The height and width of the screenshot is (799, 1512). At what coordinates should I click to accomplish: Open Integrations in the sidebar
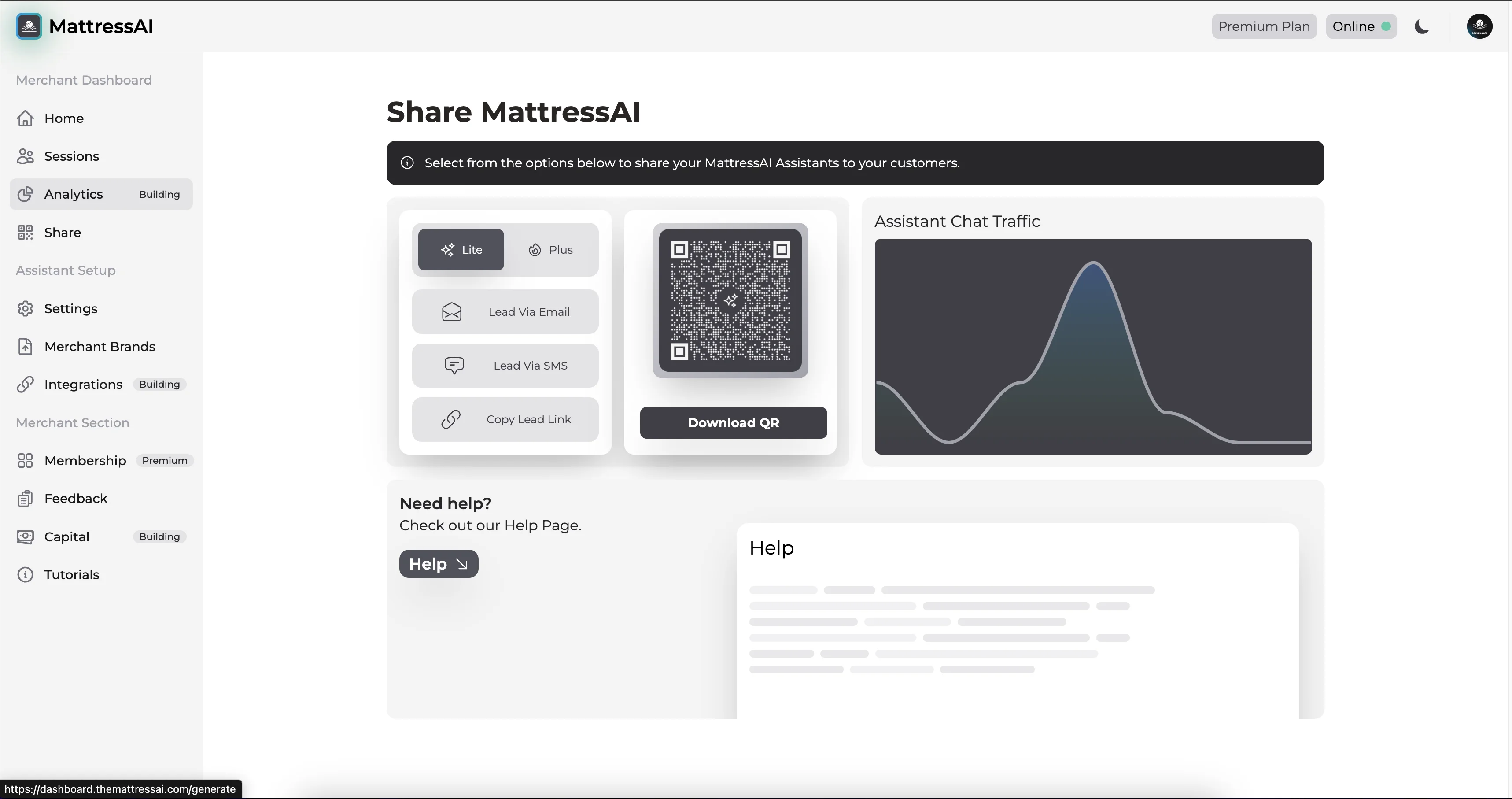[x=101, y=385]
